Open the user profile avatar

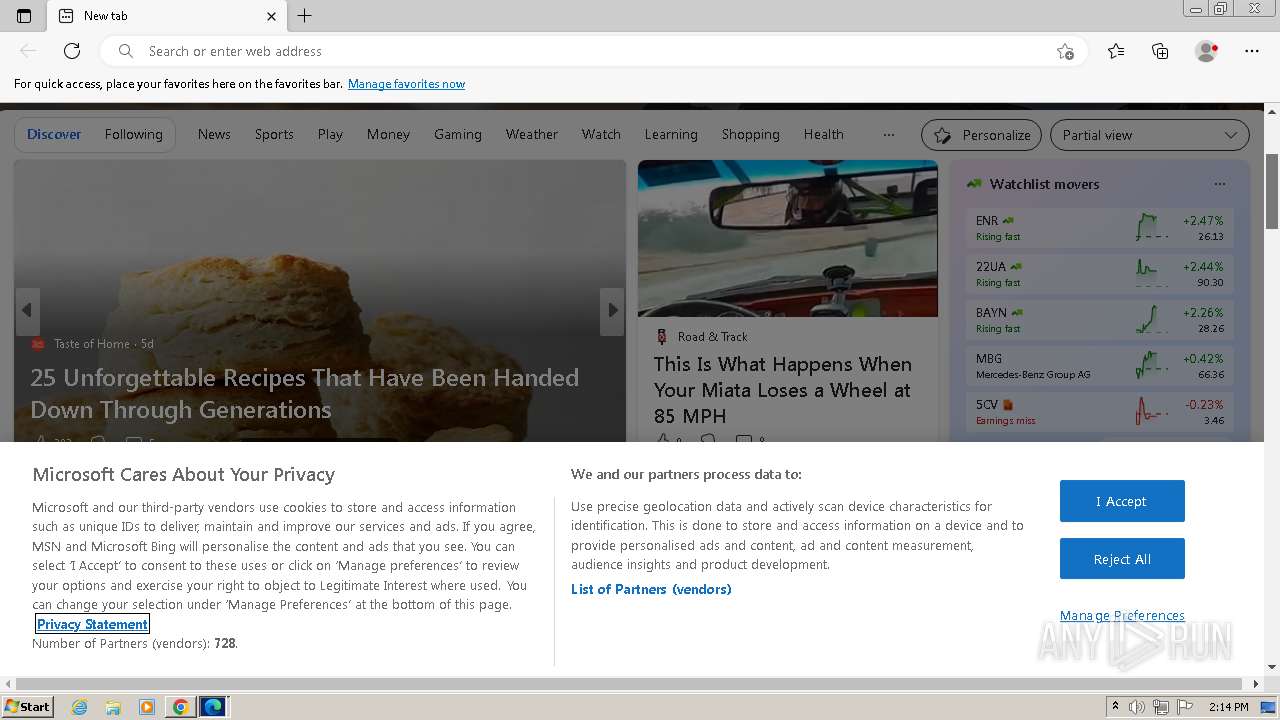coord(1206,51)
